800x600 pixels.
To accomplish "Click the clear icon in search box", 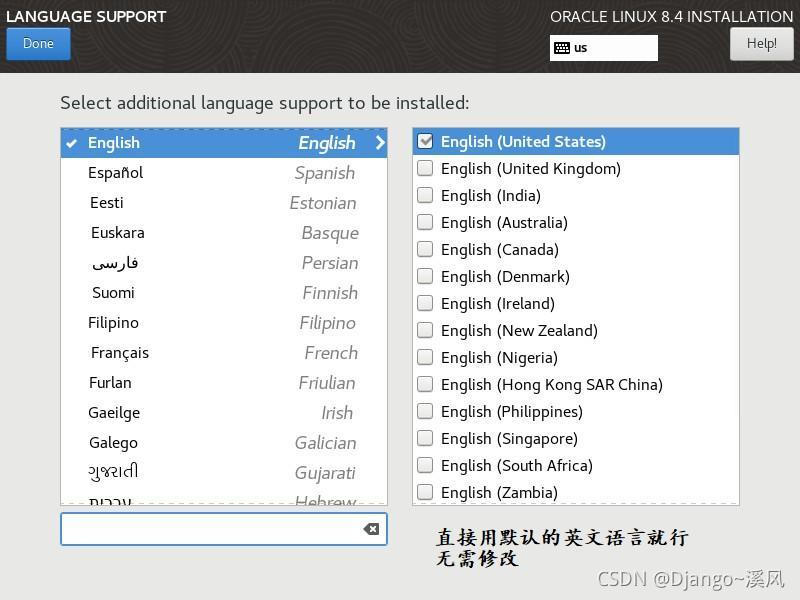I will [x=371, y=529].
